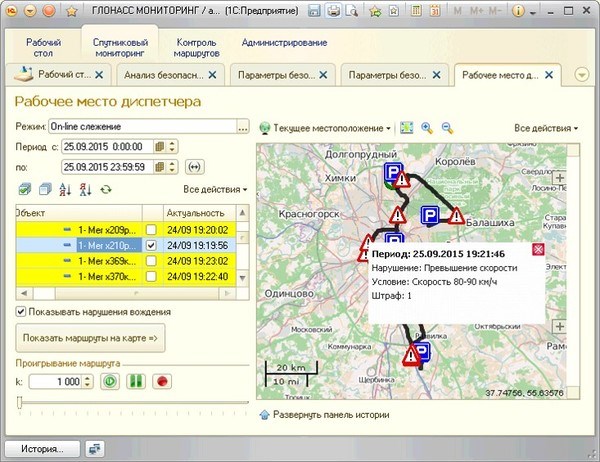The image size is (600, 462).
Task: Open Все действия menu above object list
Action: point(215,189)
